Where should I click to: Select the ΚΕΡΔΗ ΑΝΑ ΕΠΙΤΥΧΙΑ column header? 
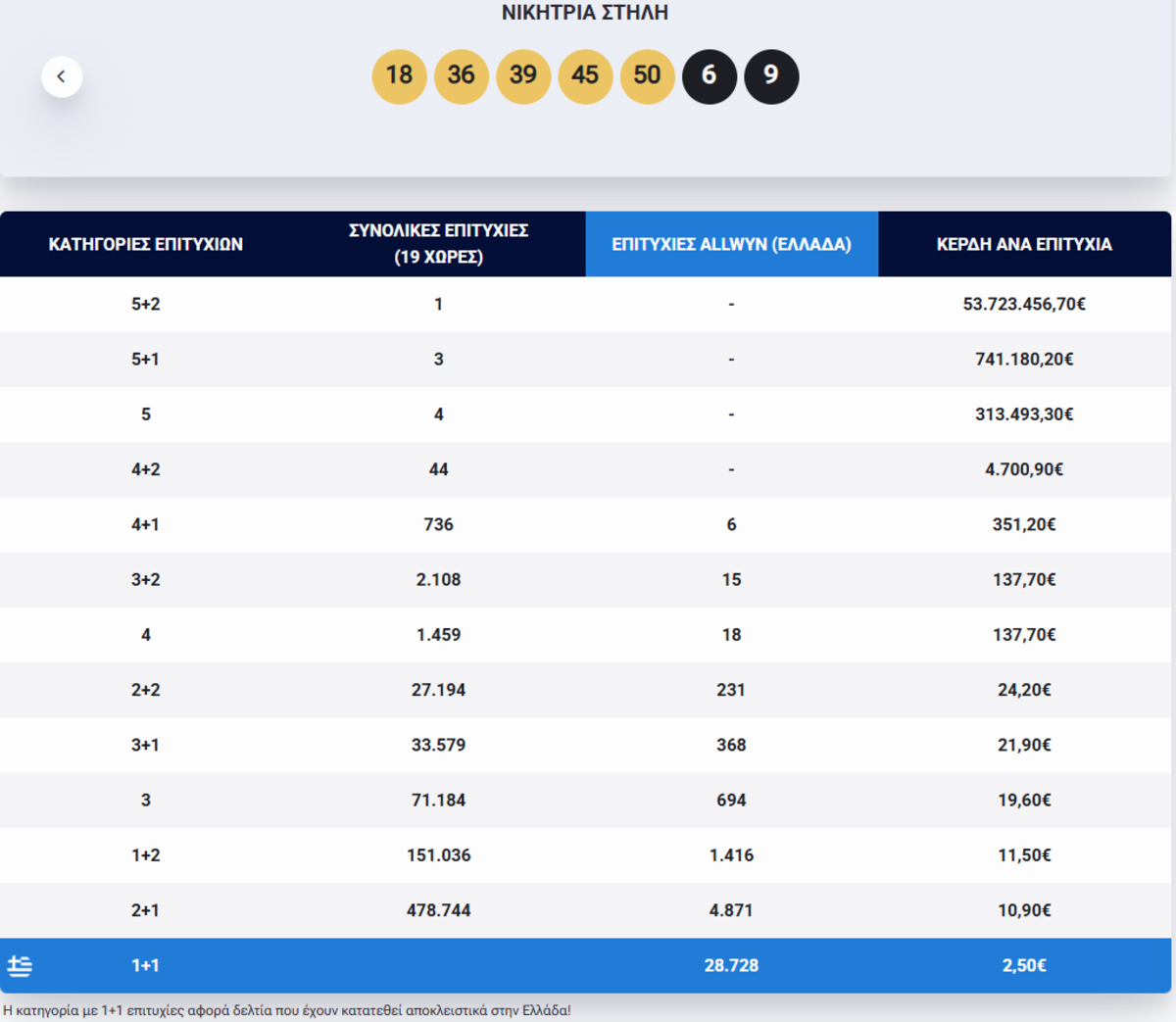coord(1024,244)
